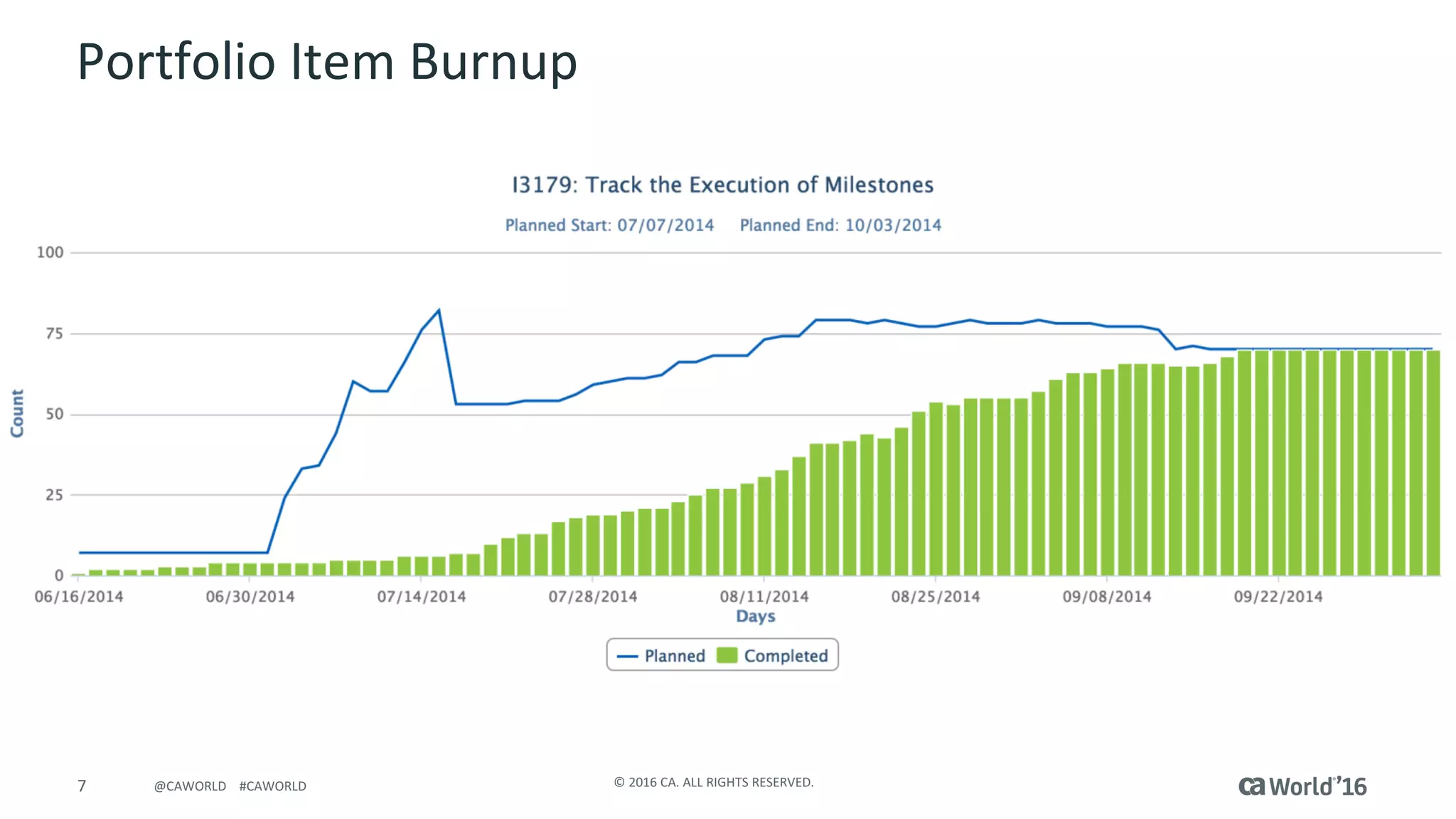Click the slide number 7

[x=82, y=786]
